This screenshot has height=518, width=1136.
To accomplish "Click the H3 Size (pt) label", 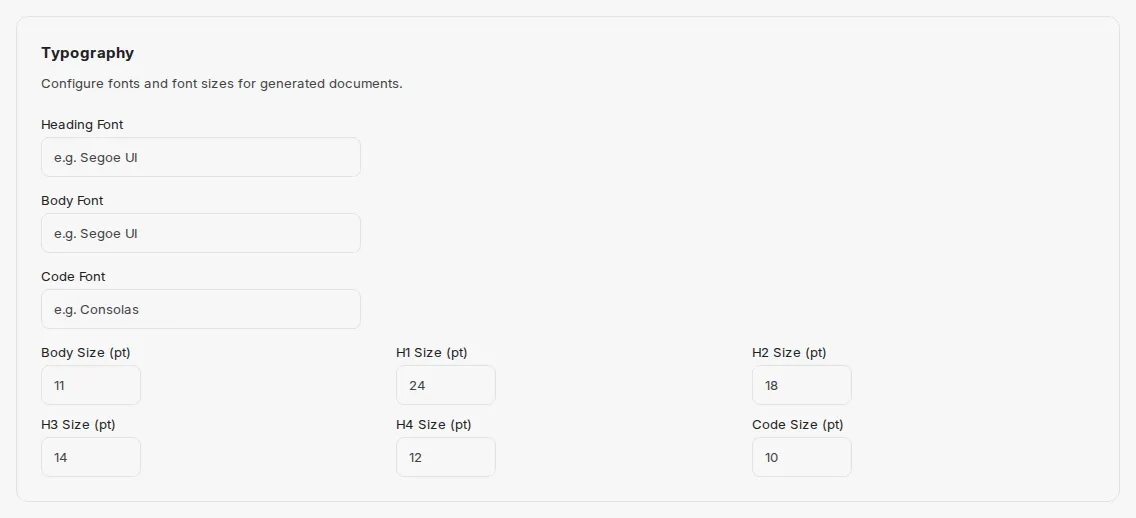I will [78, 425].
